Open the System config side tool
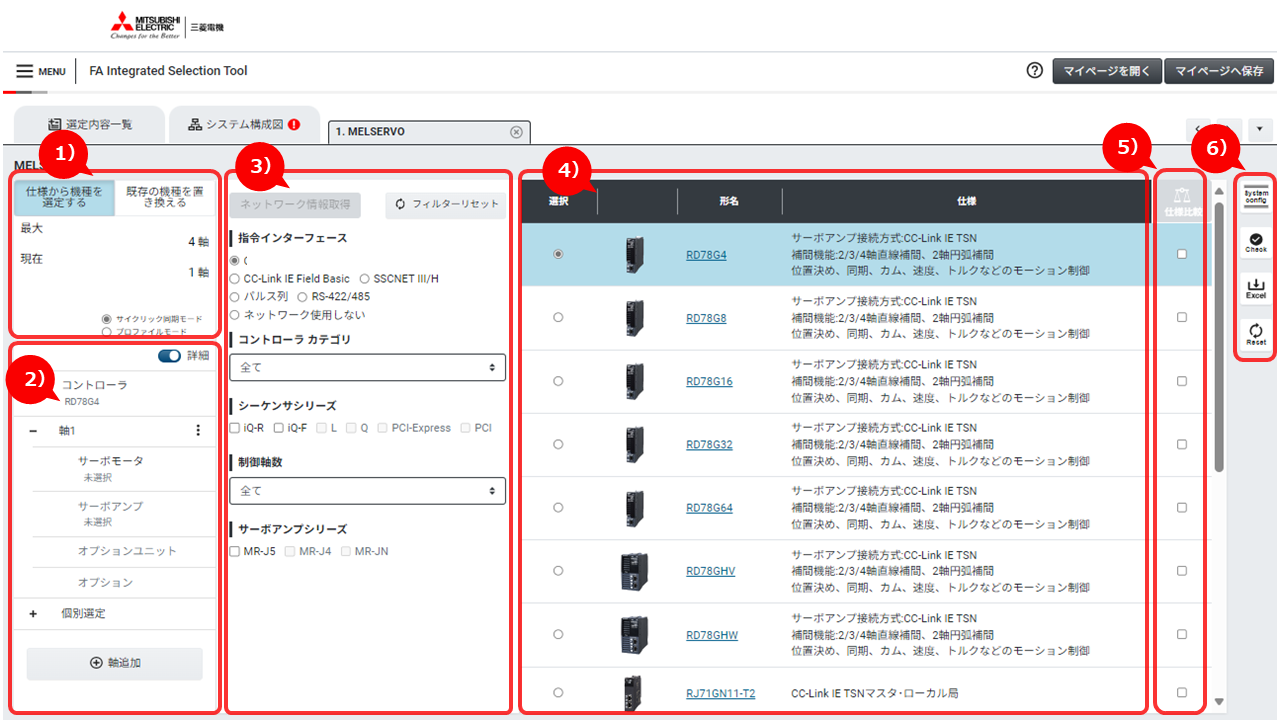 (1255, 196)
